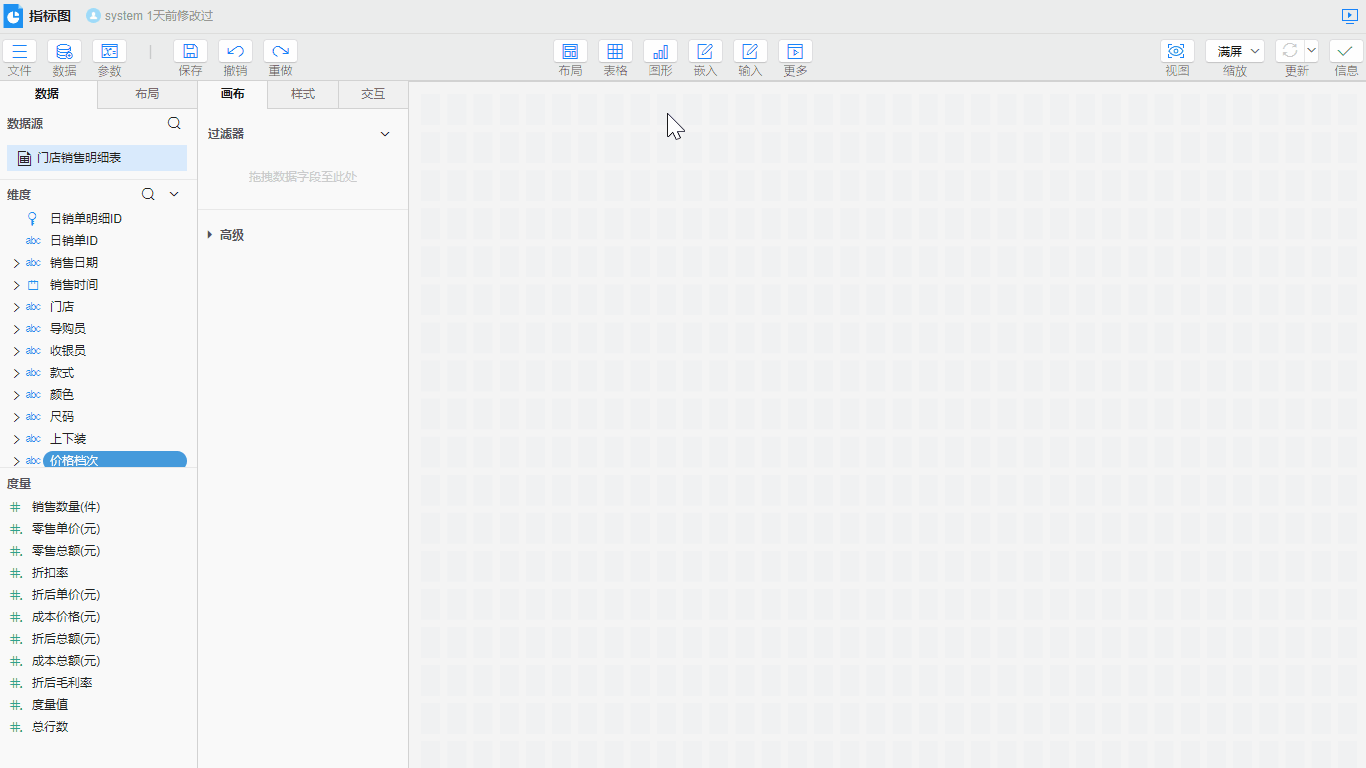
Task: Click the Info (信息) checkmark button
Action: click(1346, 52)
